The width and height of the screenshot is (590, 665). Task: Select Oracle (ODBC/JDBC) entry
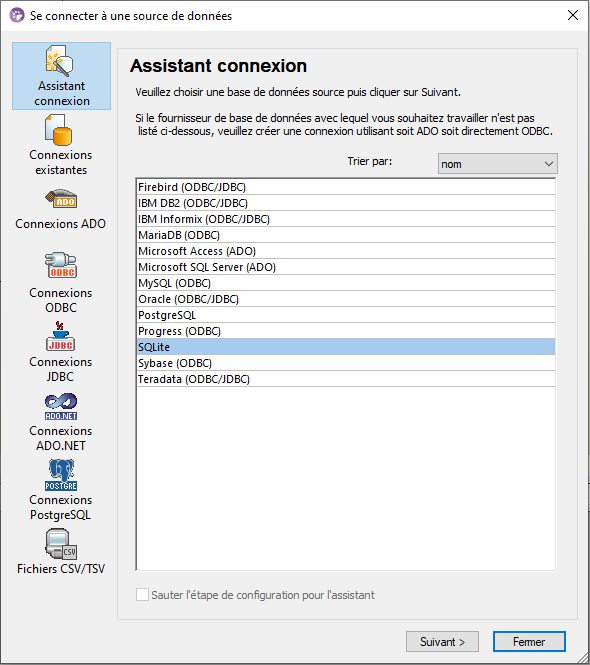tap(346, 299)
